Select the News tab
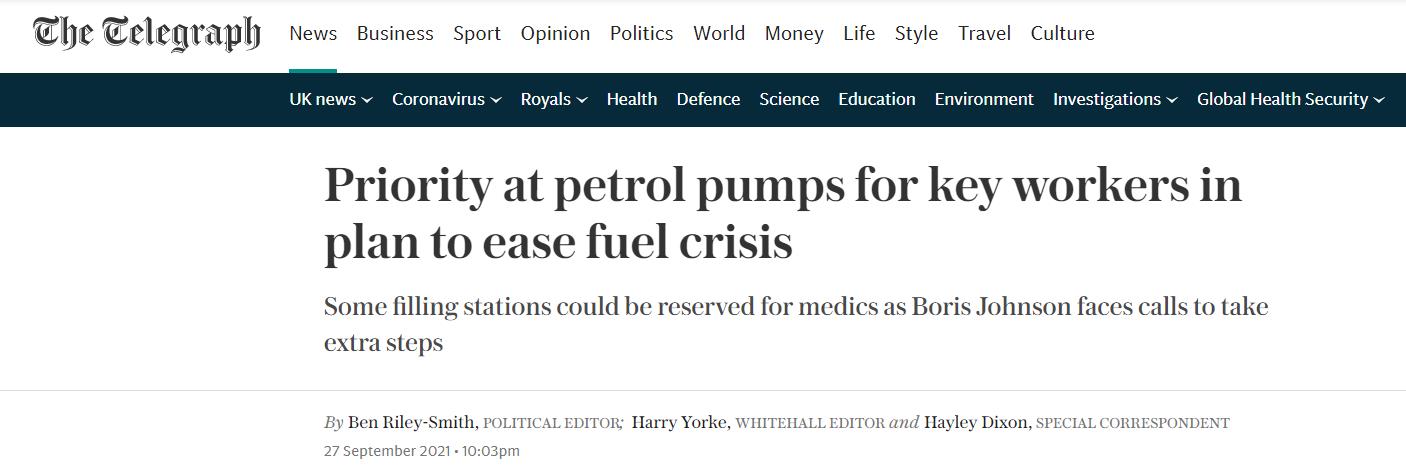The width and height of the screenshot is (1406, 468). [x=313, y=33]
